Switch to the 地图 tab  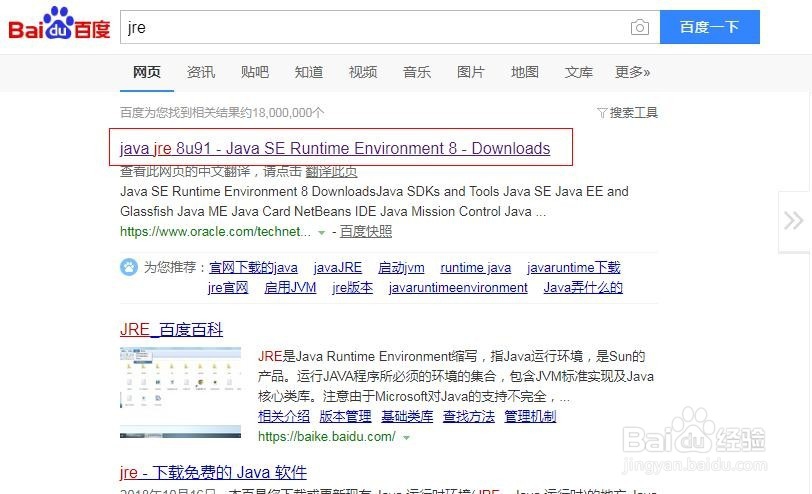tap(525, 72)
